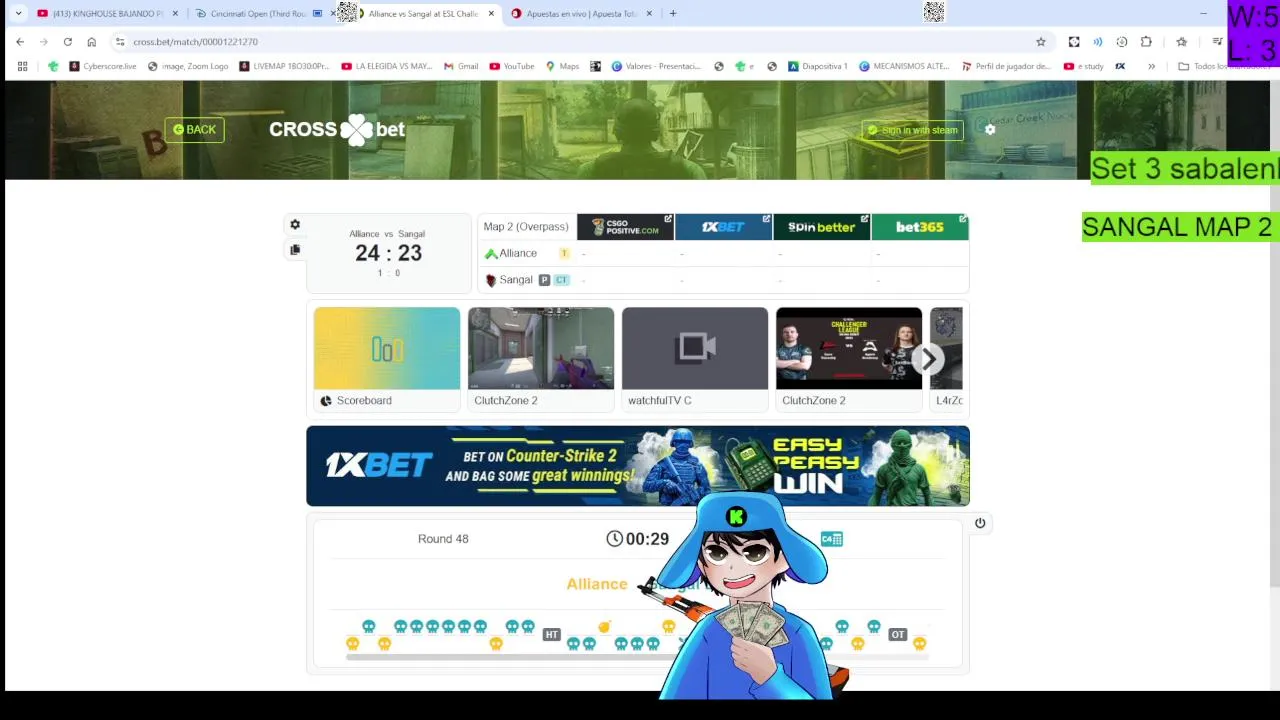
Task: Open the Scoreboard thumbnail card
Action: click(387, 360)
